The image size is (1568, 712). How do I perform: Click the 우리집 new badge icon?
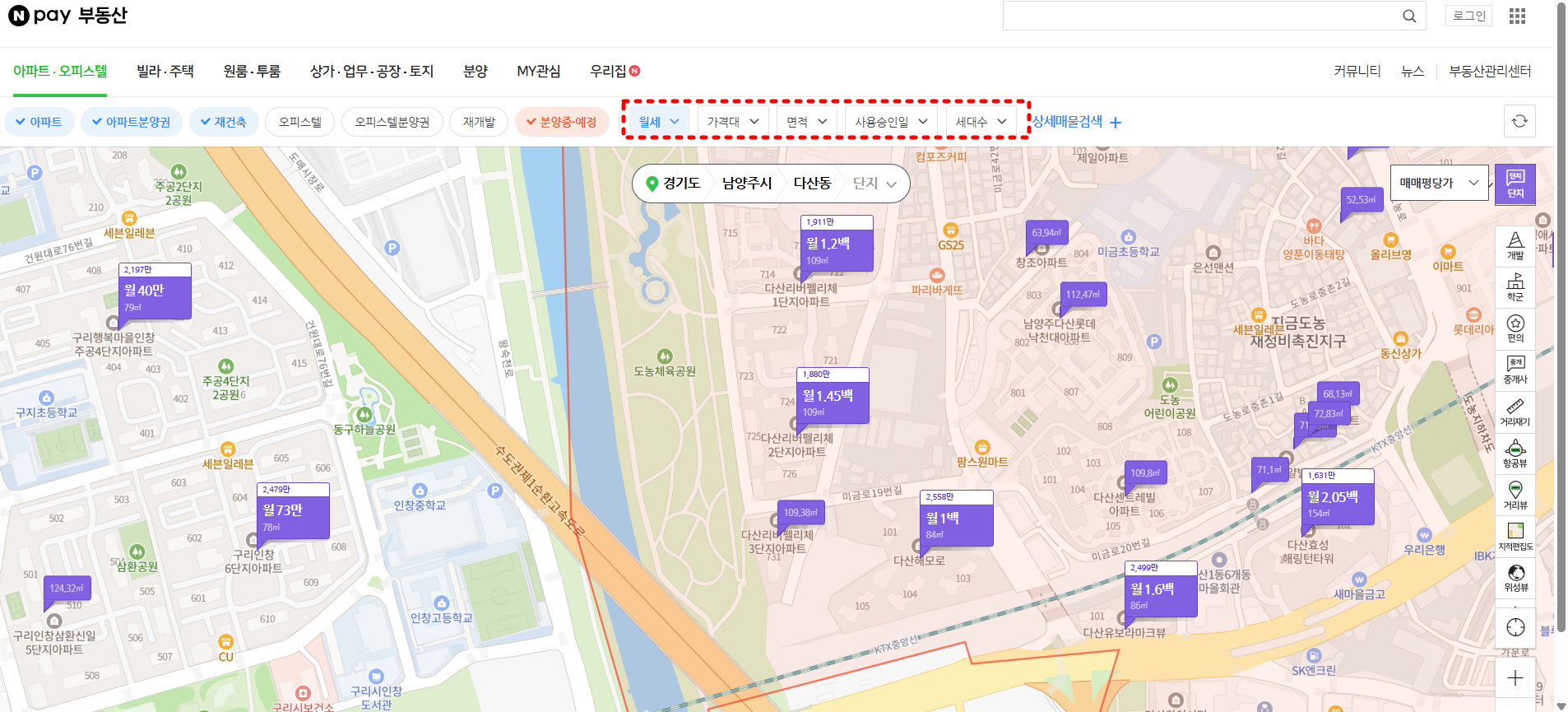634,71
